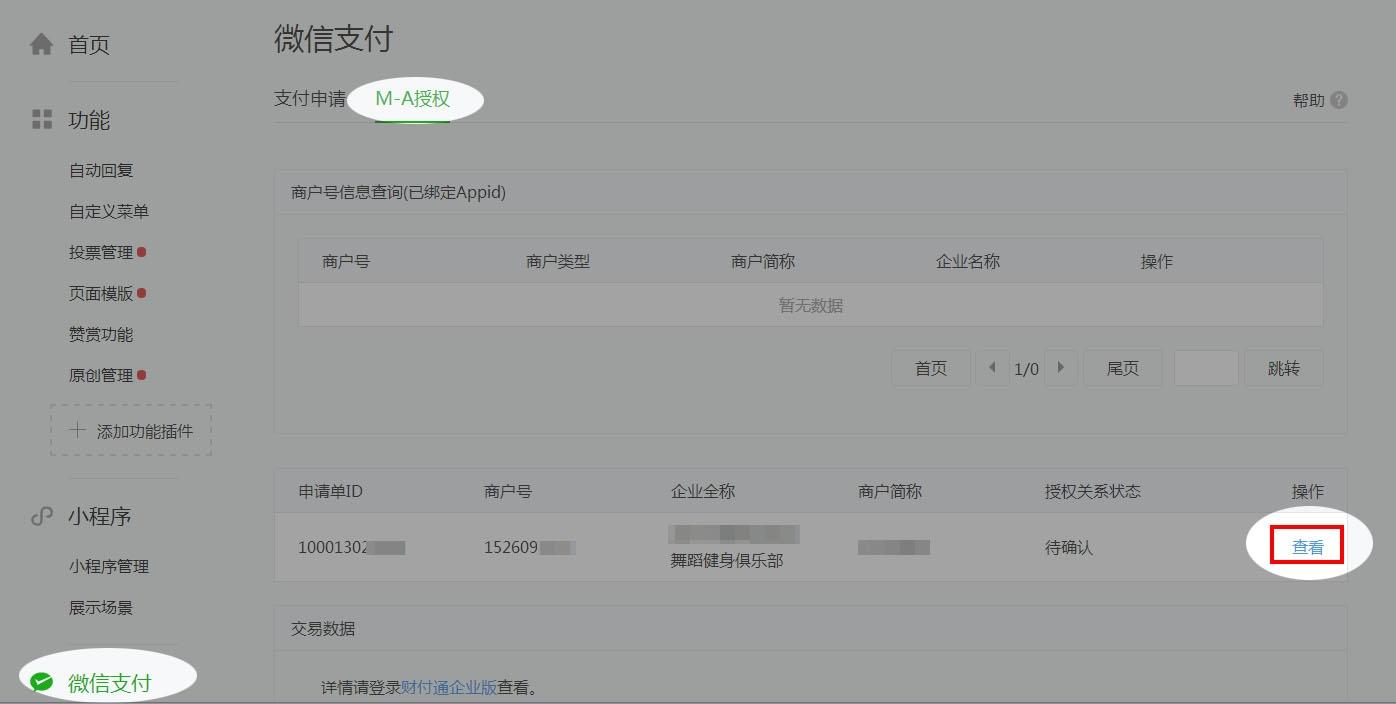1396x704 pixels.
Task: Click the 交易数据 section title
Action: (323, 628)
